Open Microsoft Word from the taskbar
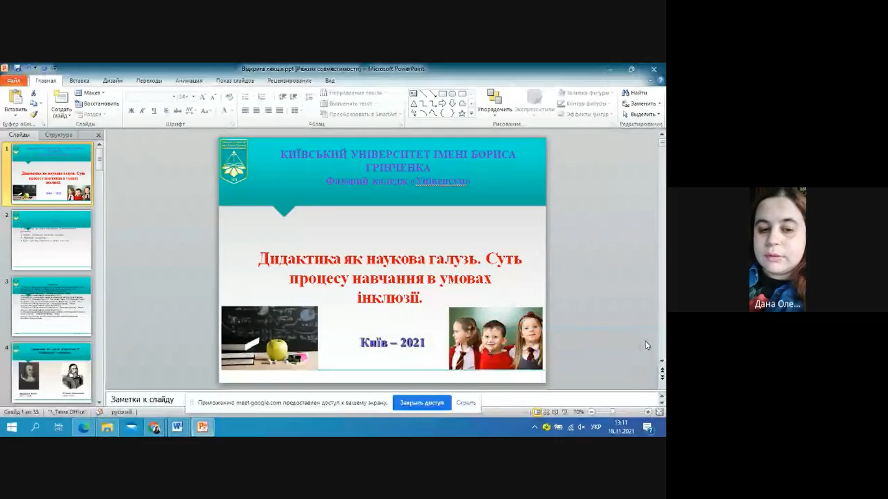888x499 pixels. point(178,427)
